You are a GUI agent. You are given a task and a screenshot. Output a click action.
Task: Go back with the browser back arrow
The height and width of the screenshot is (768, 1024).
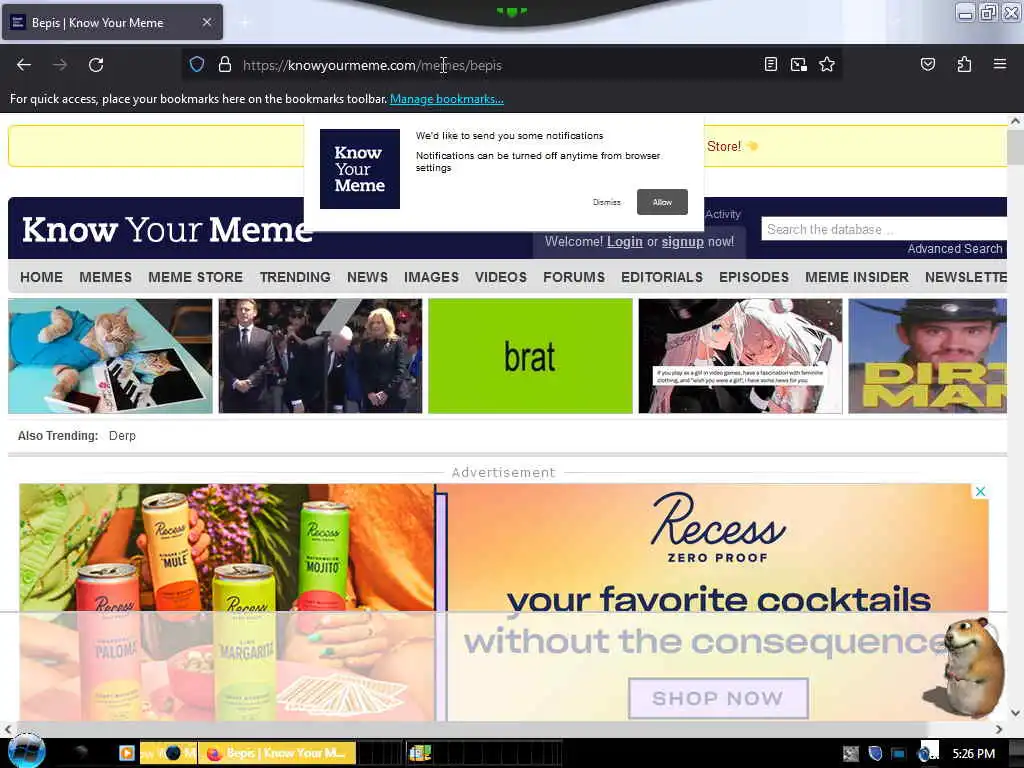pyautogui.click(x=24, y=65)
